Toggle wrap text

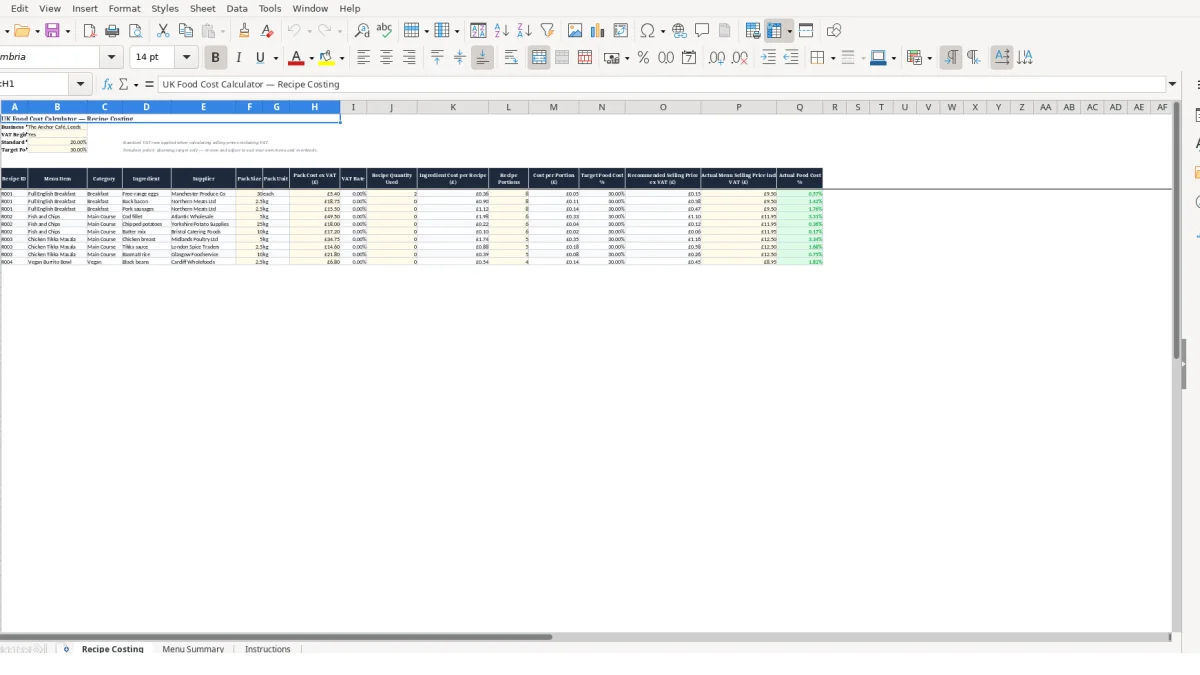click(x=511, y=58)
